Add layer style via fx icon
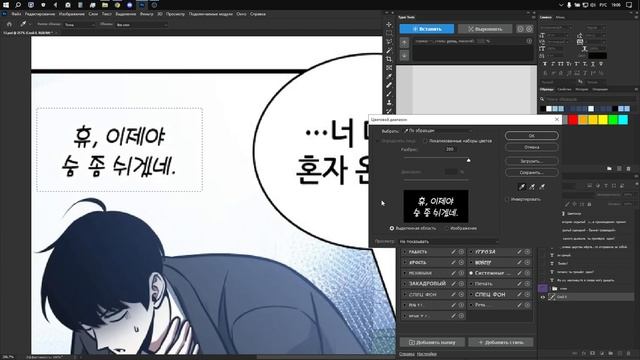640x360 pixels. (x=584, y=353)
